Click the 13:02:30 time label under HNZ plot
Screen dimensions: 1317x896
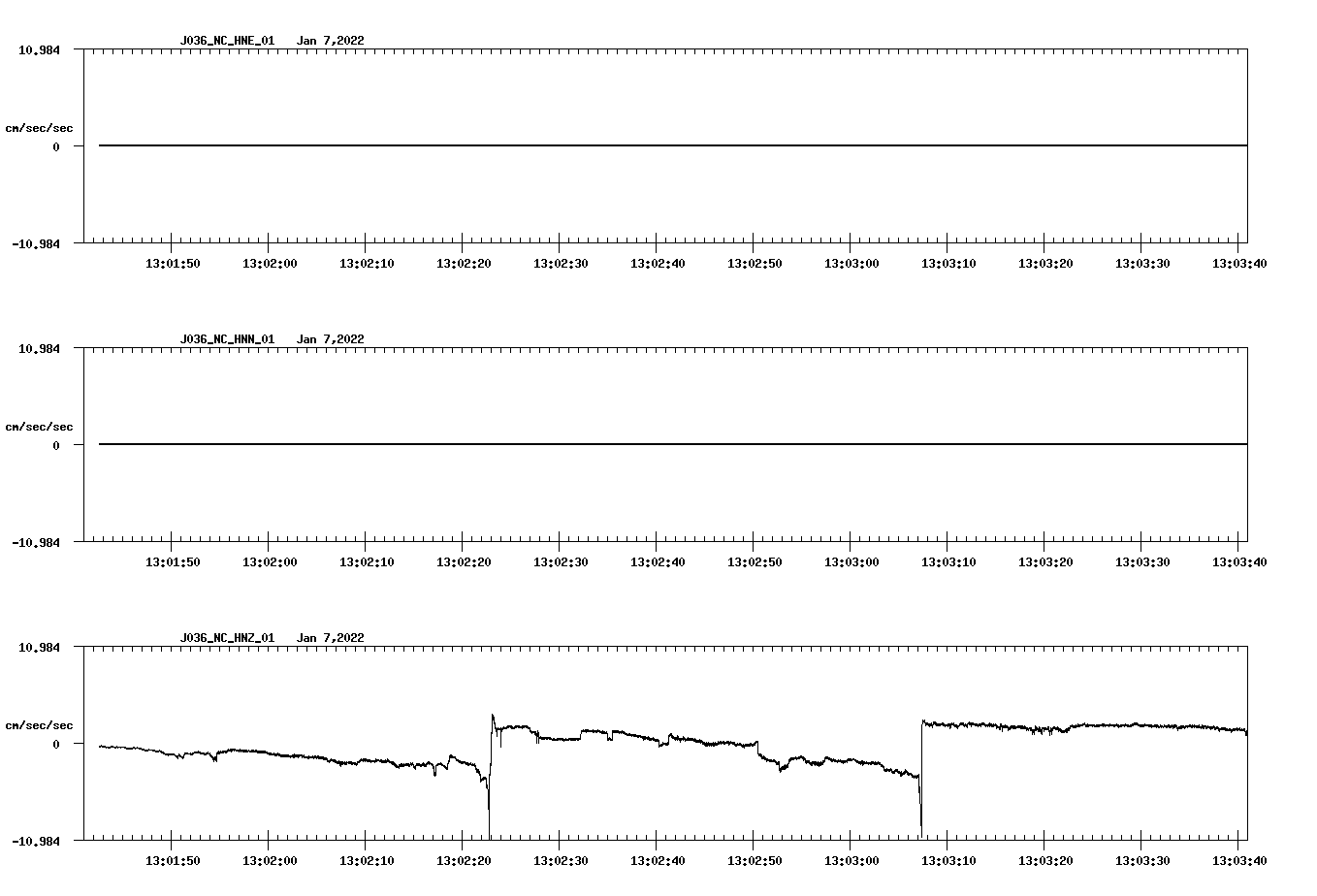pos(561,861)
